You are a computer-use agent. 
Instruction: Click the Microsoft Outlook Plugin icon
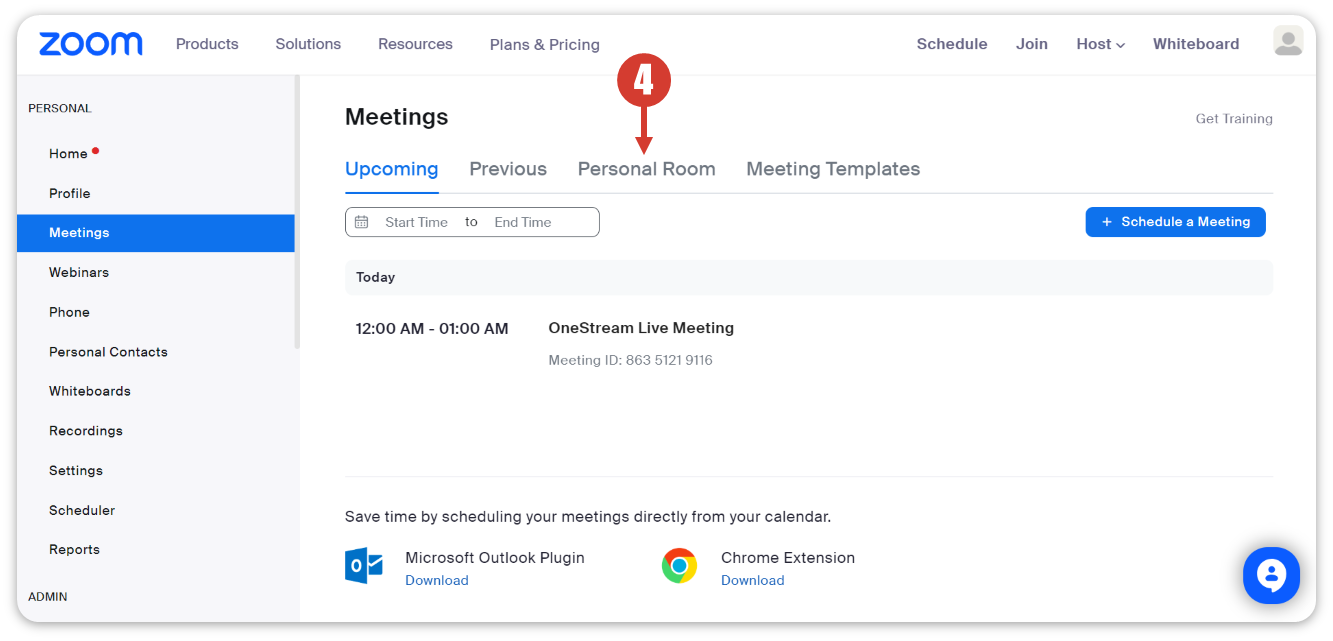364,565
